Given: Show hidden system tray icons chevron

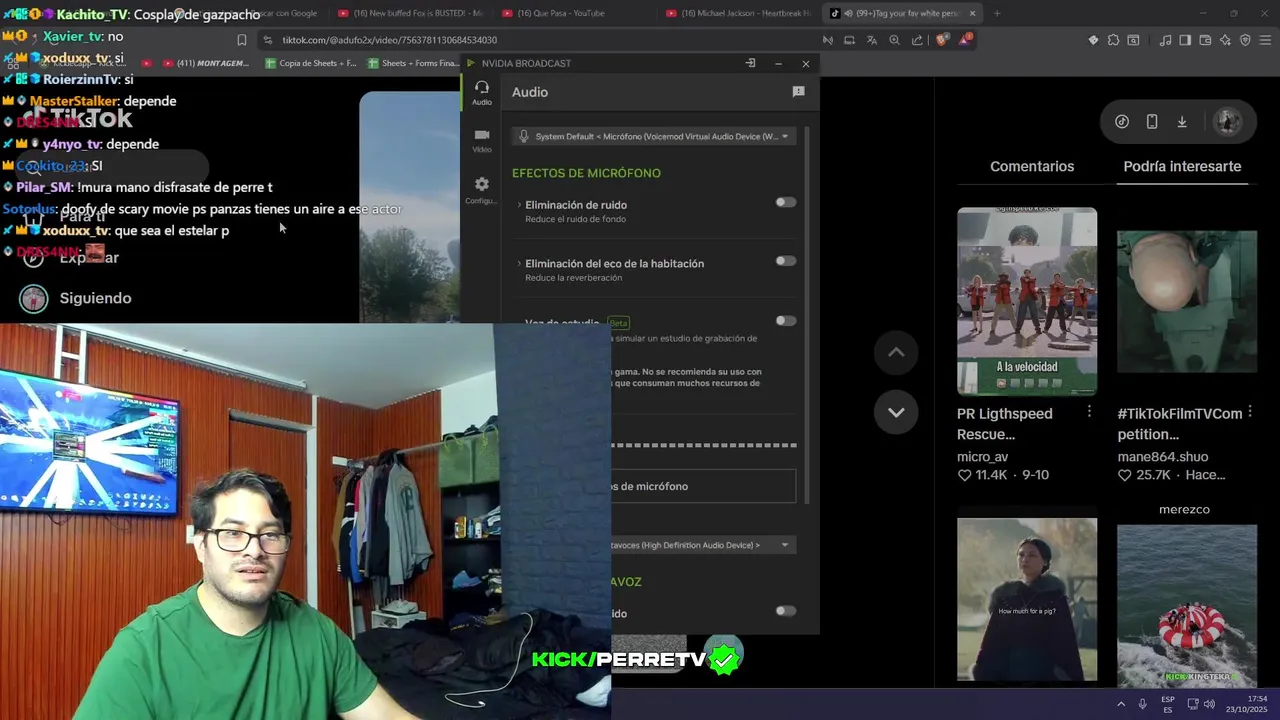Looking at the screenshot, I should click(x=1121, y=704).
